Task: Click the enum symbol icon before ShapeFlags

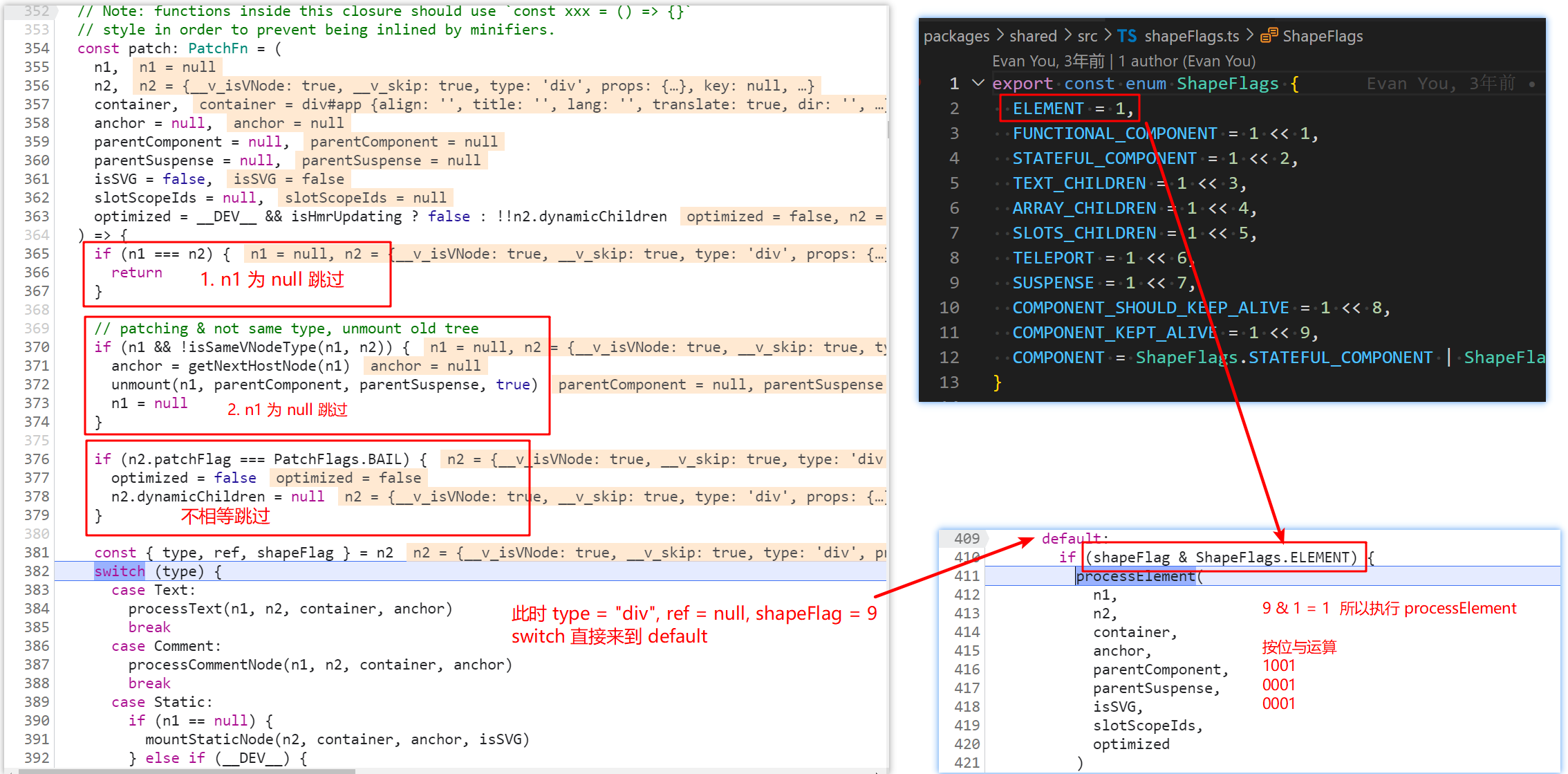Action: click(x=1269, y=36)
